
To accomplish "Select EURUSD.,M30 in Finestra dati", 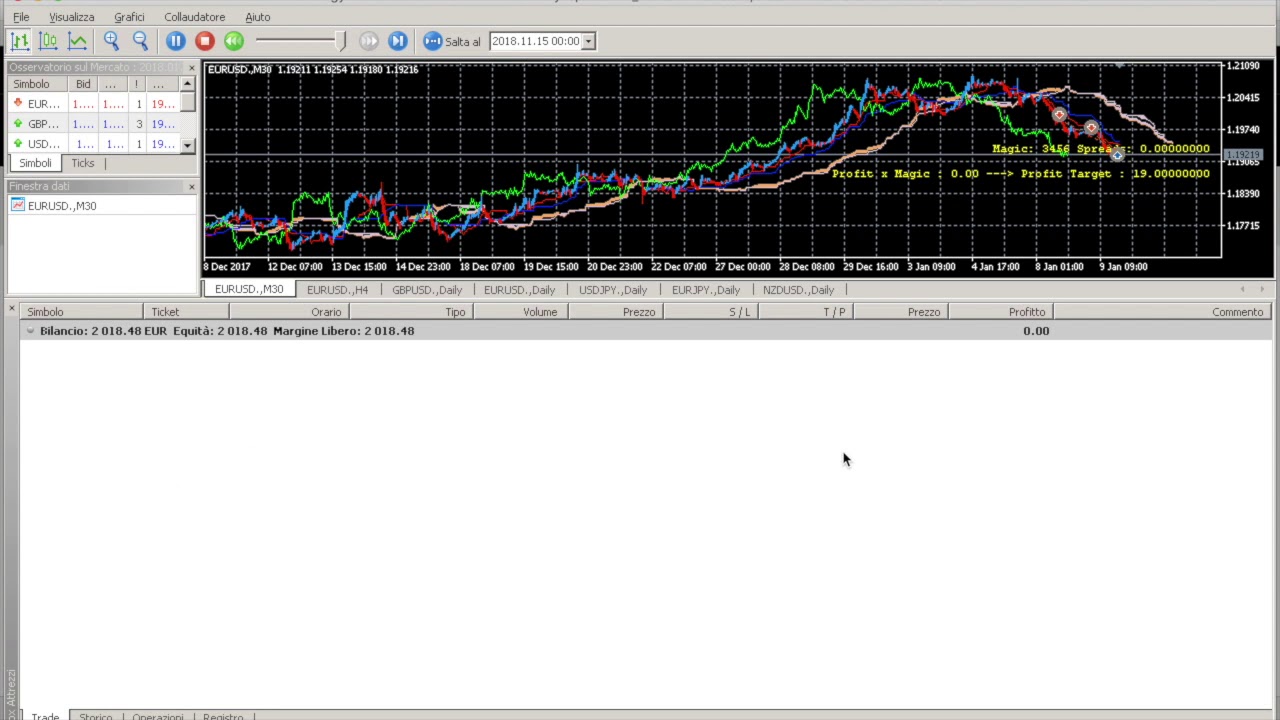I will click(62, 206).
